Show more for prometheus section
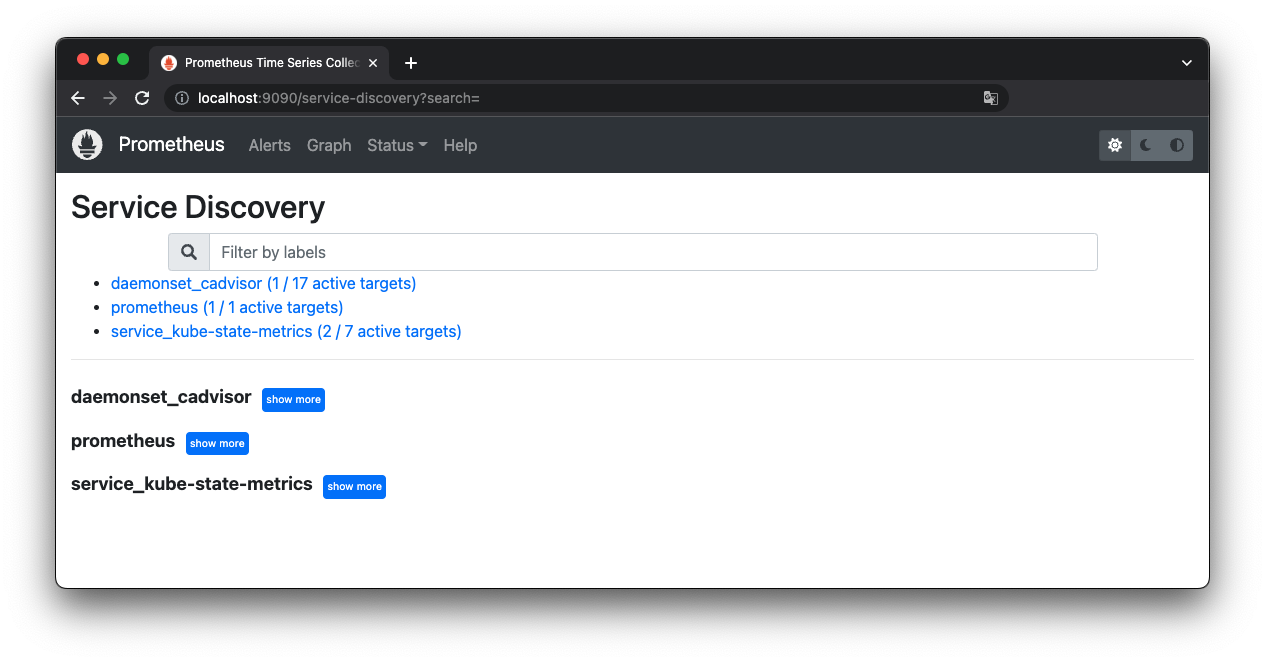This screenshot has height=662, width=1265. click(217, 443)
